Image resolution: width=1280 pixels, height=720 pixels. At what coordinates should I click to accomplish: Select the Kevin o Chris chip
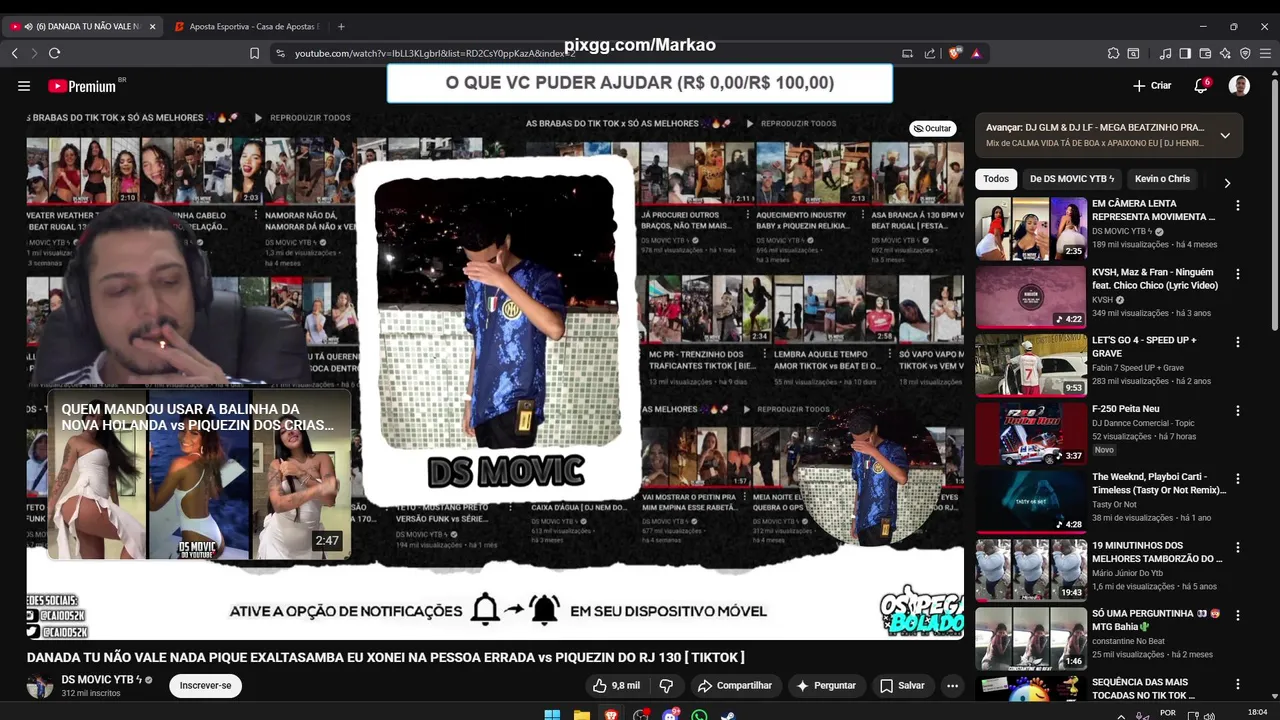tap(1162, 179)
